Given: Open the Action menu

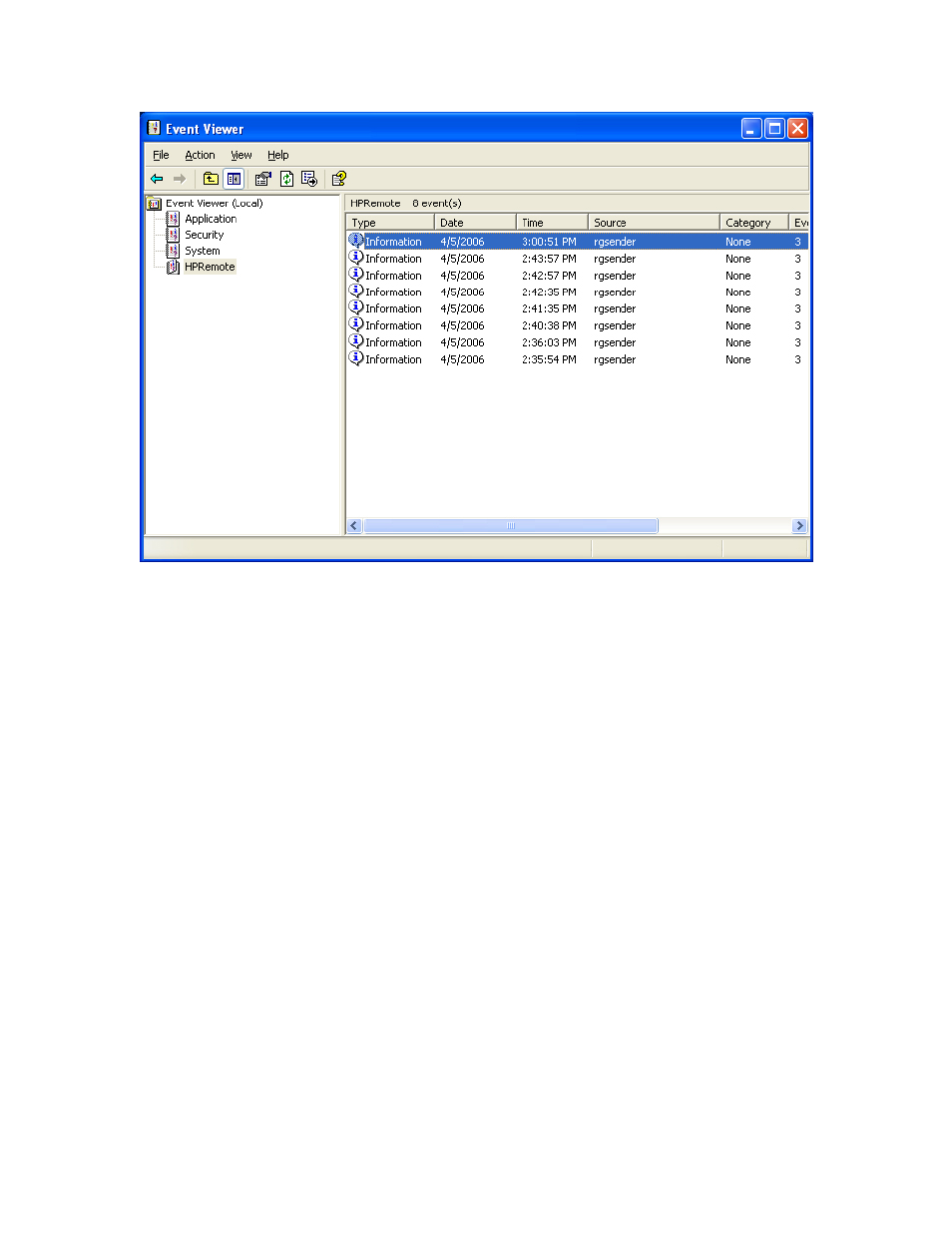Looking at the screenshot, I should [x=200, y=155].
